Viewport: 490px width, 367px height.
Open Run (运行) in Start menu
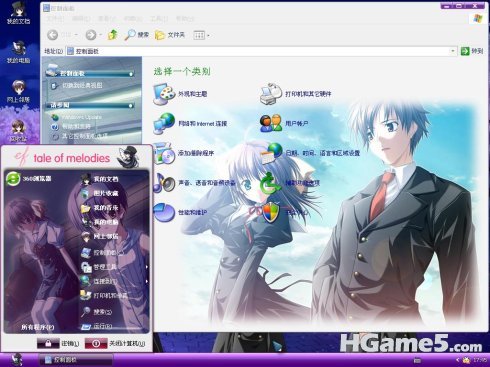coord(96,326)
